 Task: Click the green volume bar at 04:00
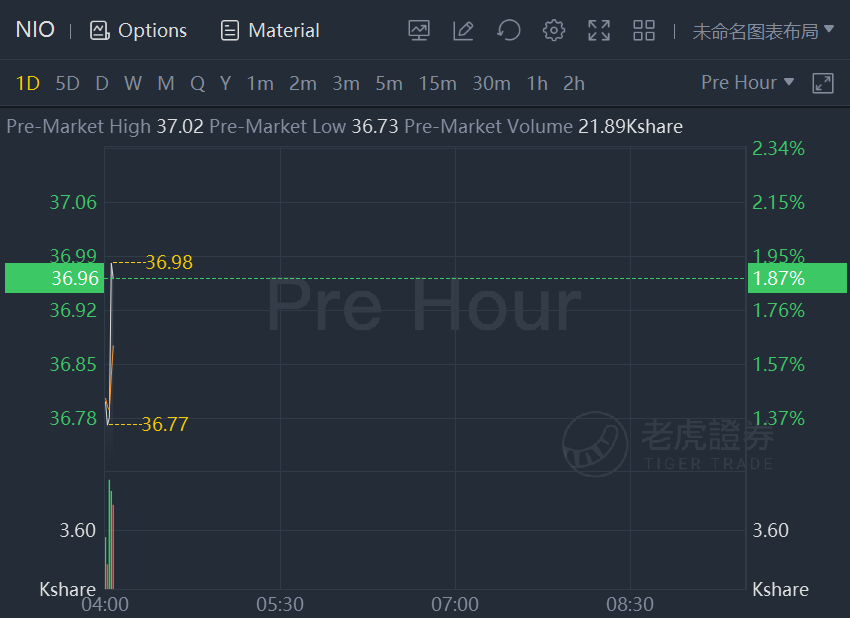(110, 534)
